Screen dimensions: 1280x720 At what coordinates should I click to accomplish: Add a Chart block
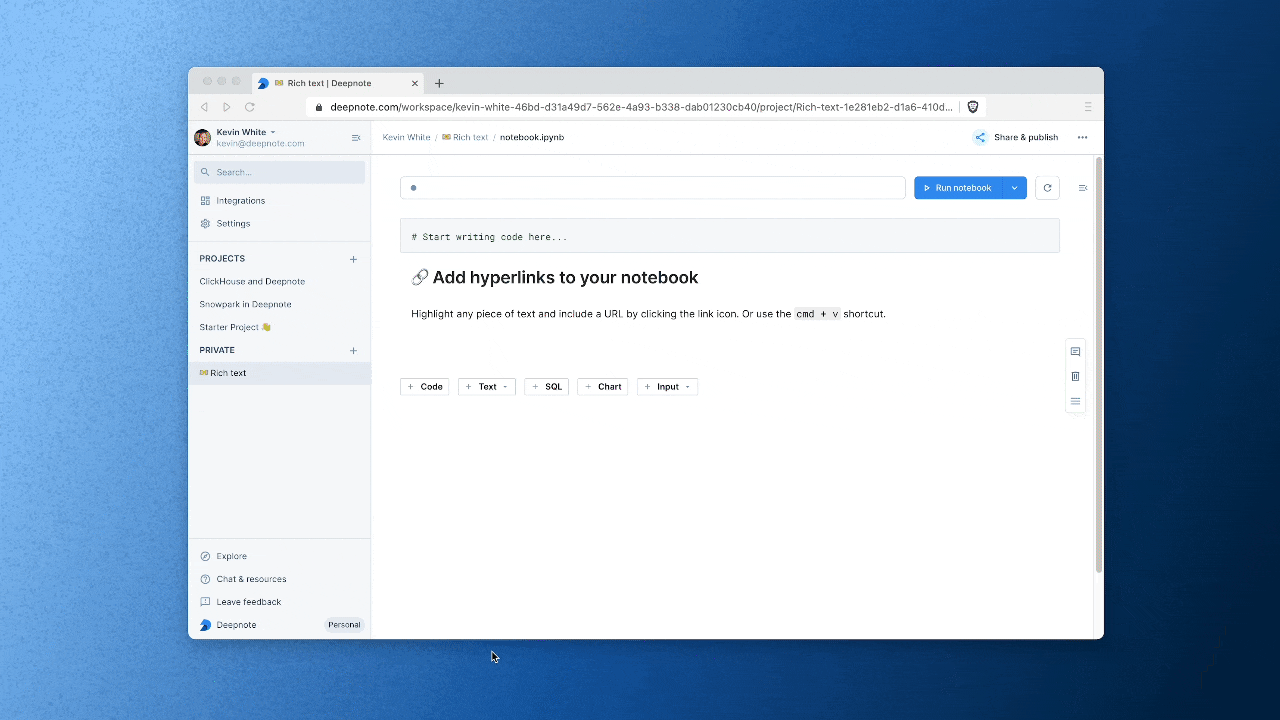tap(603, 387)
